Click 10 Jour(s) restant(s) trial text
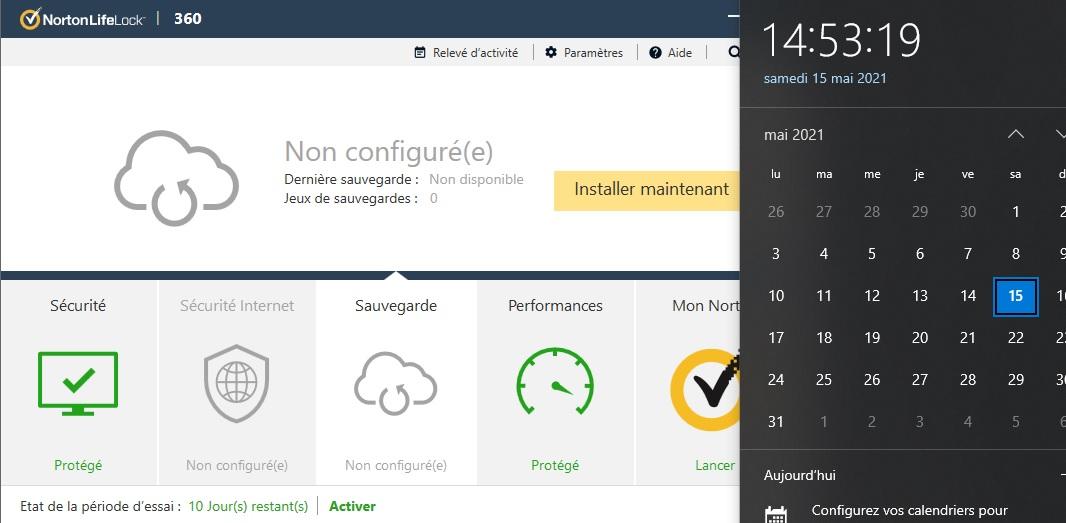This screenshot has width=1066, height=523. [248, 506]
